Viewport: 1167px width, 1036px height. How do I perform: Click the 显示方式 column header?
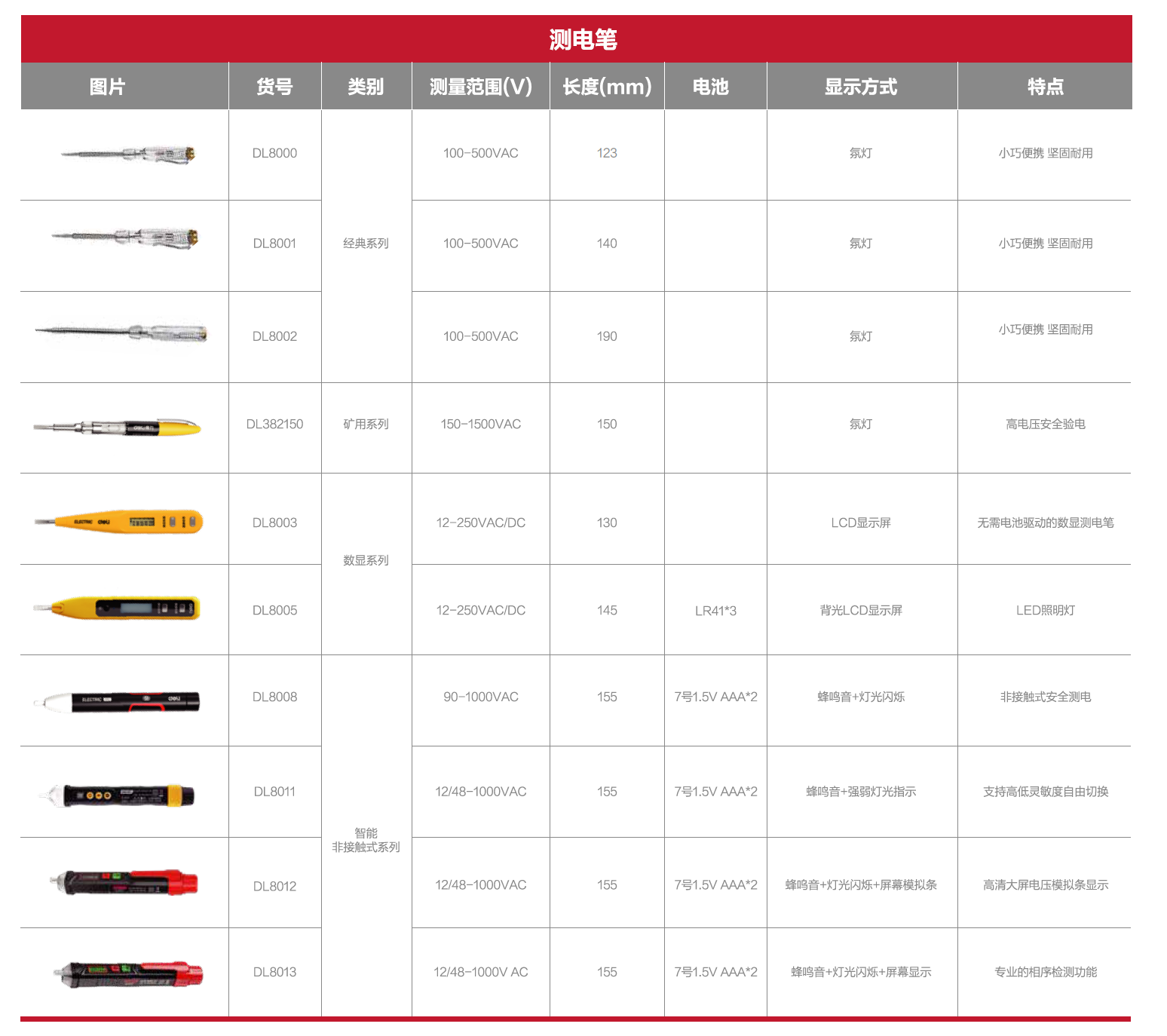(861, 87)
